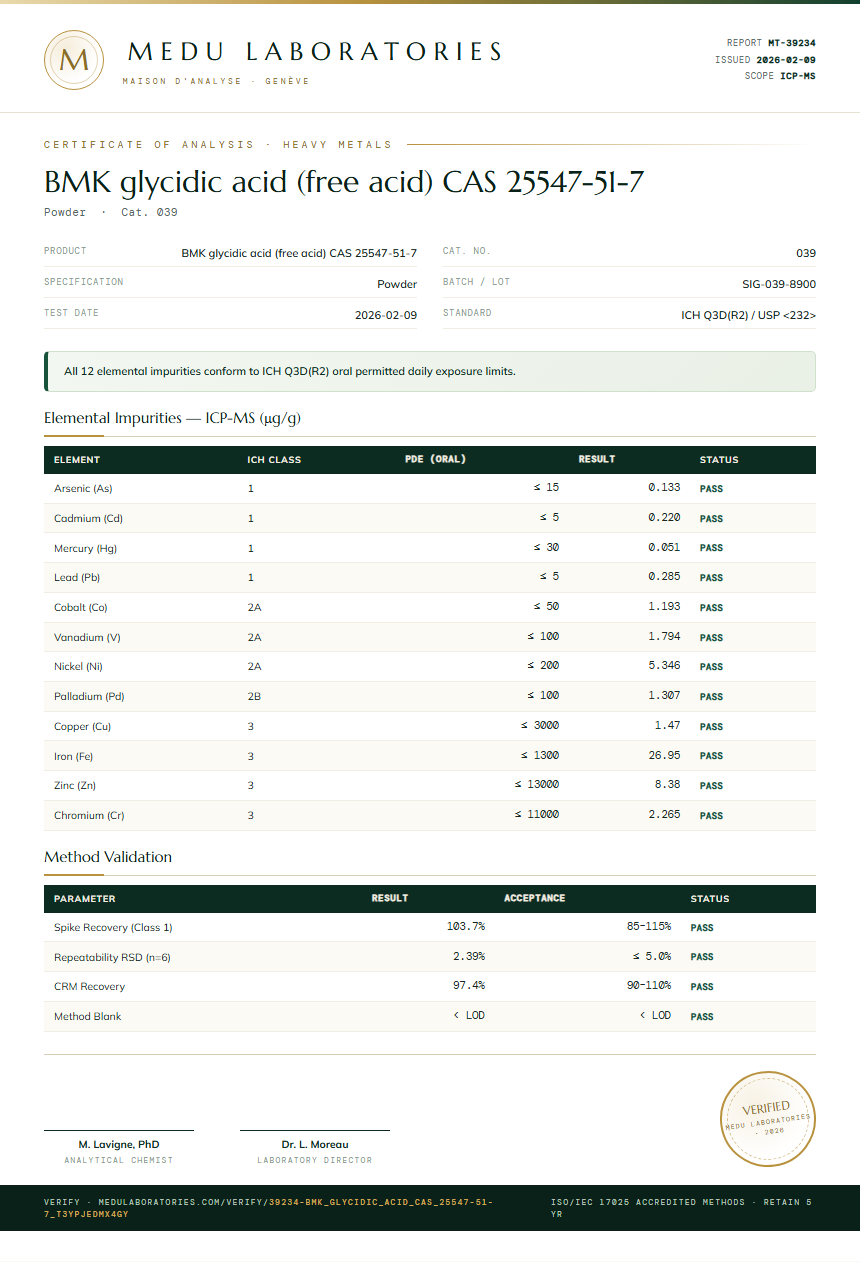Click the Zinc (Zn) row label

[75, 785]
